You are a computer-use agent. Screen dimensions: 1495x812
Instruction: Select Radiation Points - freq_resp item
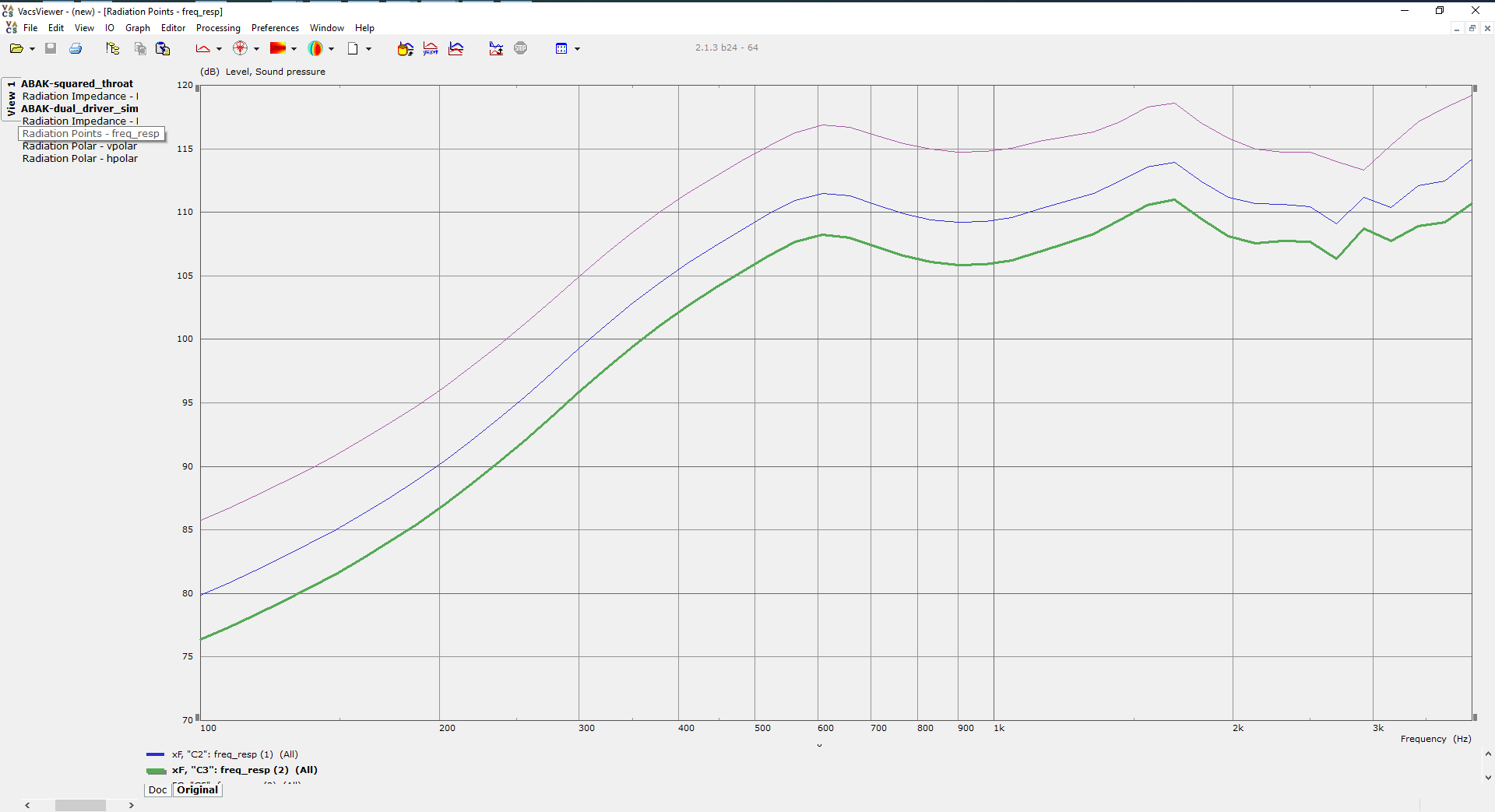[x=91, y=134]
